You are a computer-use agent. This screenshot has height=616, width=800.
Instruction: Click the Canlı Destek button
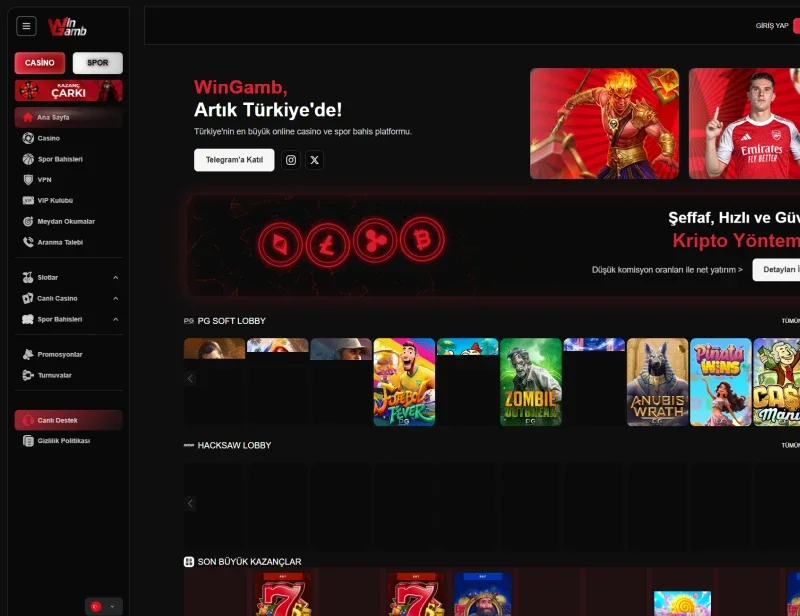point(68,421)
